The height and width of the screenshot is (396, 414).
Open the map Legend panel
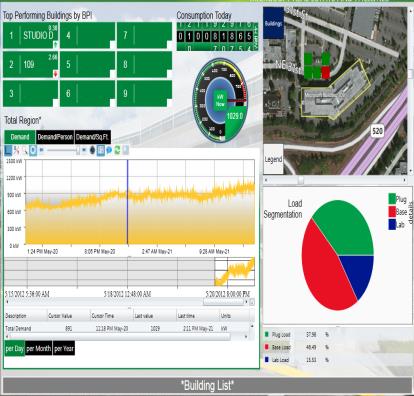point(273,159)
